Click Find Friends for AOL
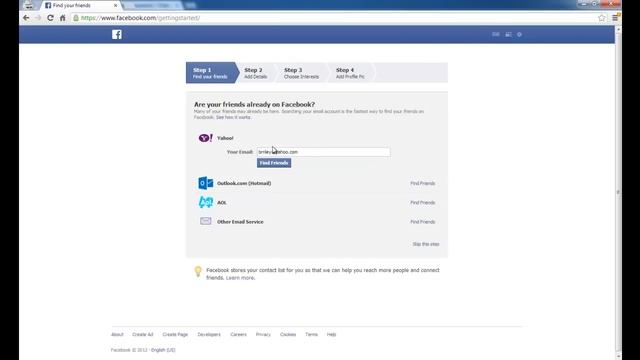The height and width of the screenshot is (360, 640). (422, 202)
